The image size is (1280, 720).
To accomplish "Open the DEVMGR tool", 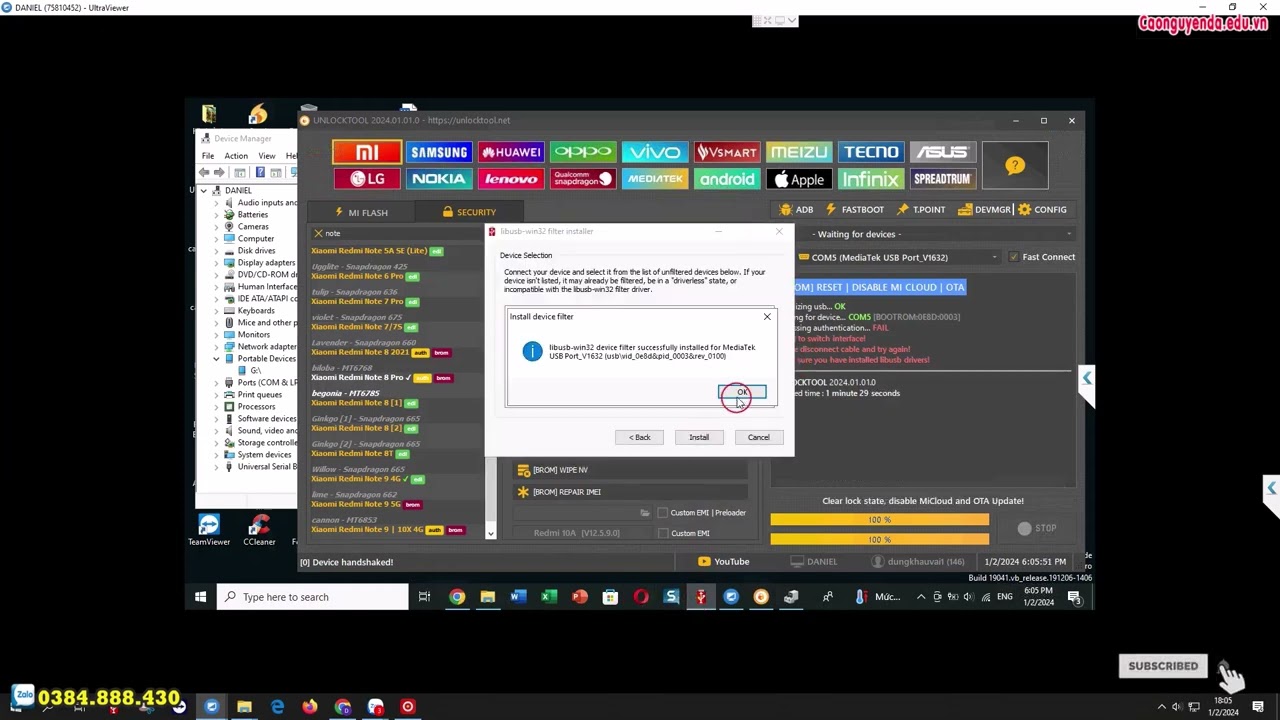I will (985, 210).
